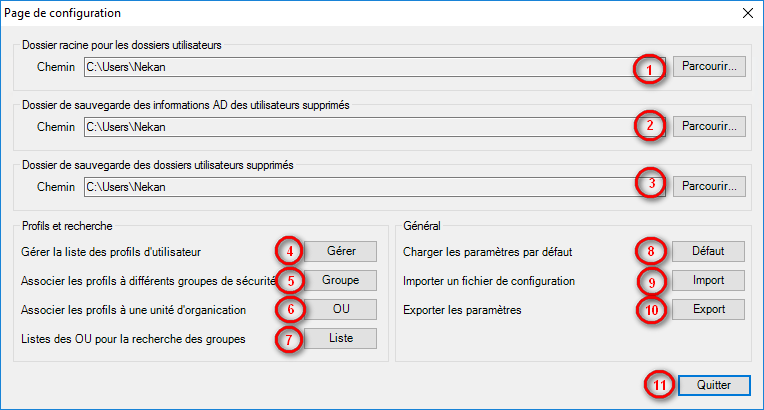Click Parcourir for deleted user folders backup
Screen dimensions: 764x410
709,186
